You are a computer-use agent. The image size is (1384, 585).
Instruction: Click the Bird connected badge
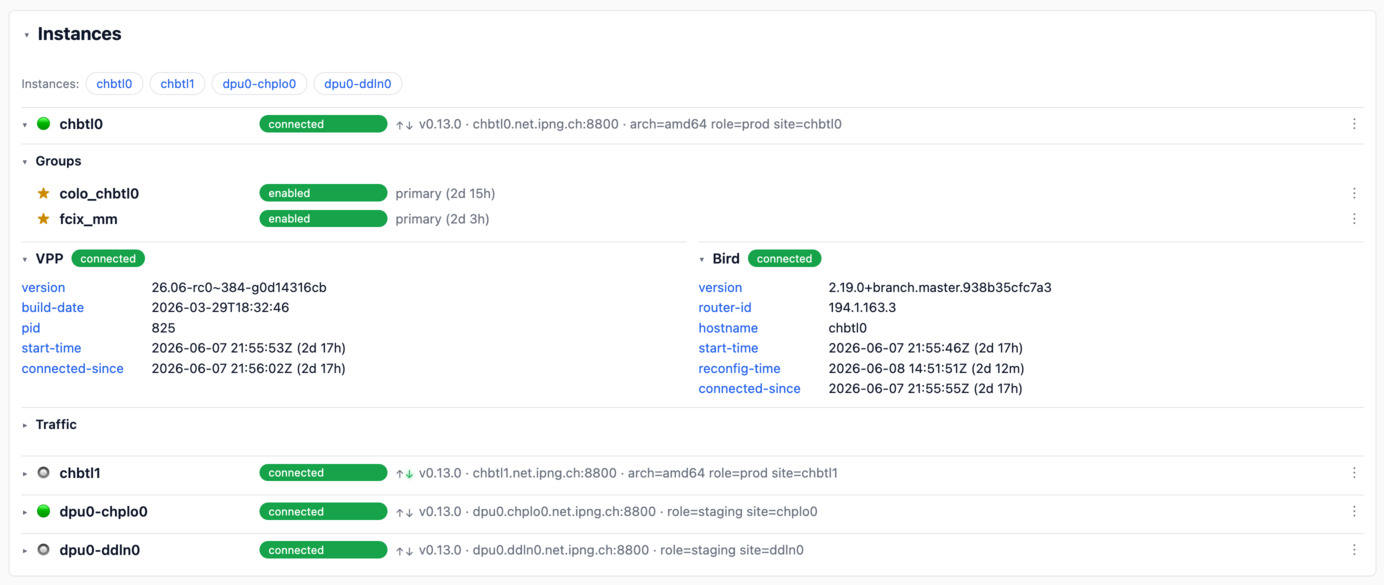785,258
